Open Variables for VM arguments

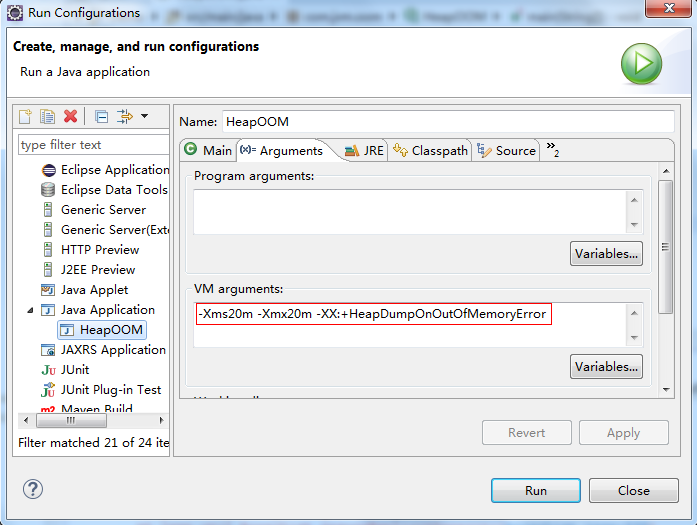click(606, 366)
